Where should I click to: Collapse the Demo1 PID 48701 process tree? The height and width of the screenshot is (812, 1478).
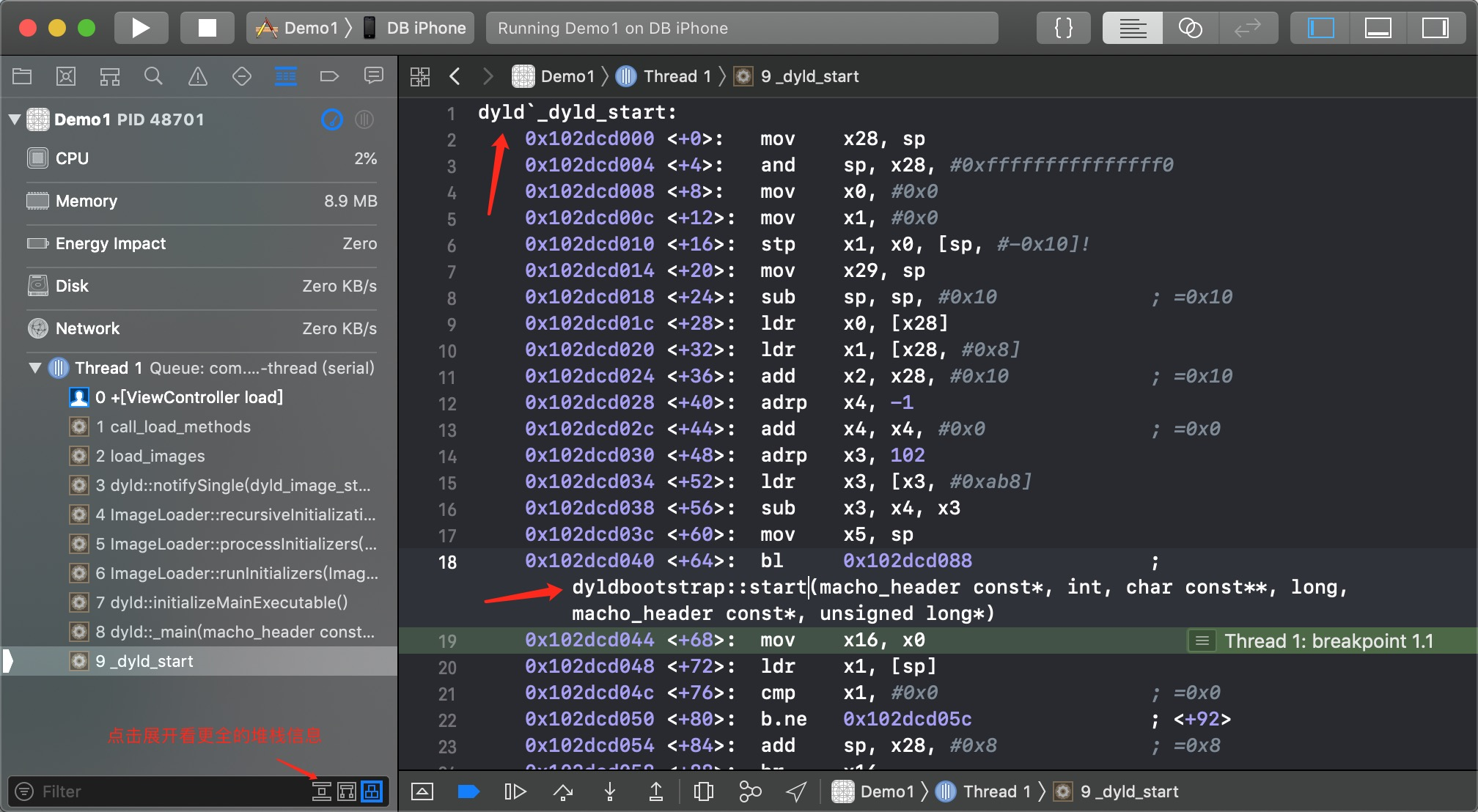click(14, 119)
